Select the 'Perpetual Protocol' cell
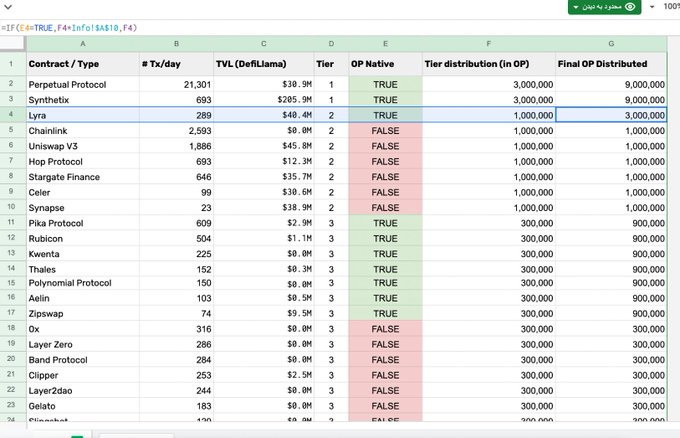680x438 pixels. click(83, 84)
